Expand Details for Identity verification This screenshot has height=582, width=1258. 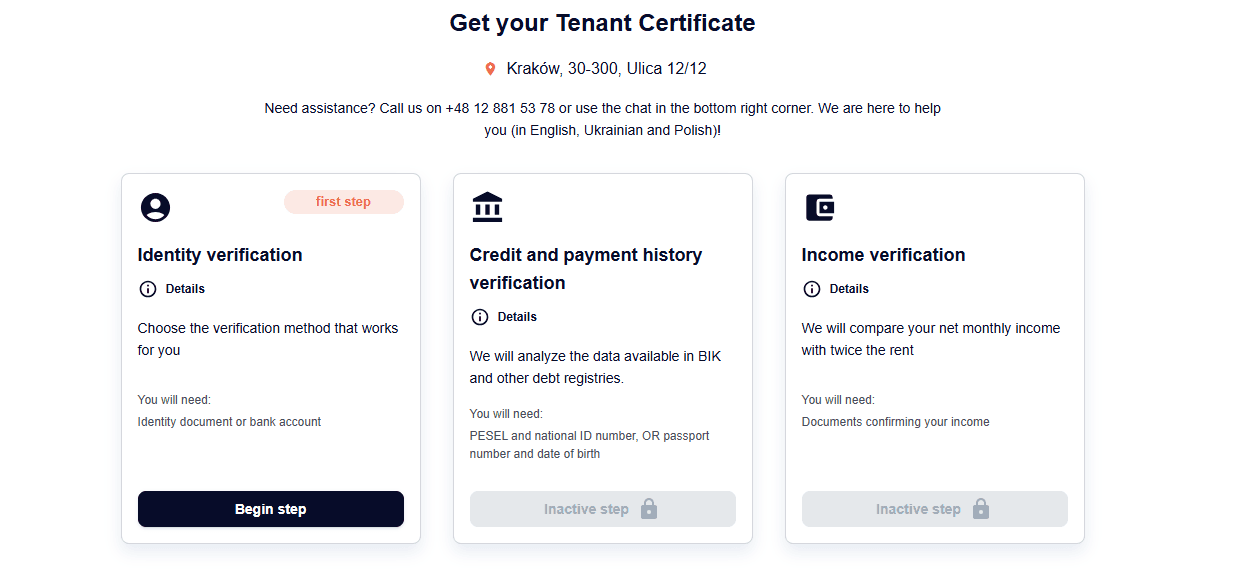click(185, 289)
